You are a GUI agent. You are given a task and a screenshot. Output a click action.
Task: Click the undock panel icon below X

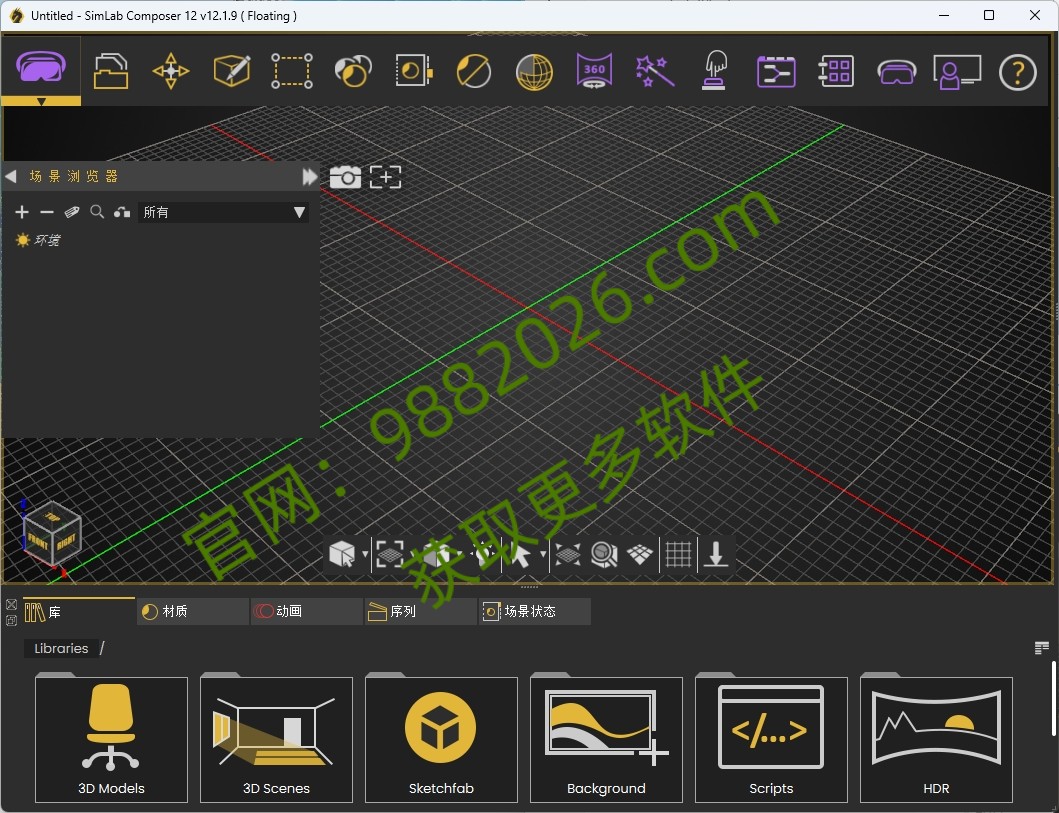[x=11, y=620]
